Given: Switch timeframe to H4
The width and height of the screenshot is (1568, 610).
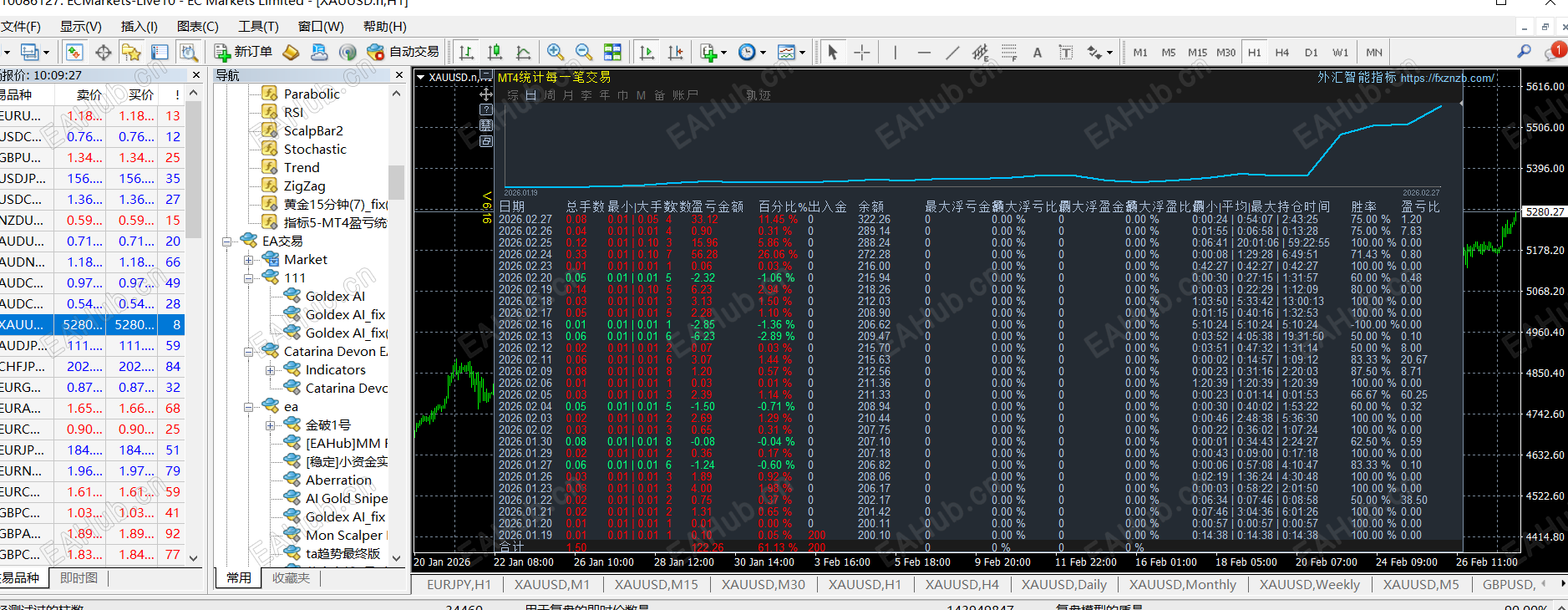Looking at the screenshot, I should (x=1282, y=52).
